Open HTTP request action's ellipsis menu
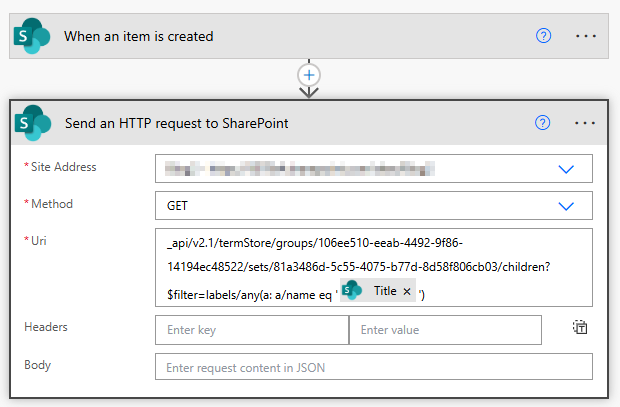 coord(586,124)
